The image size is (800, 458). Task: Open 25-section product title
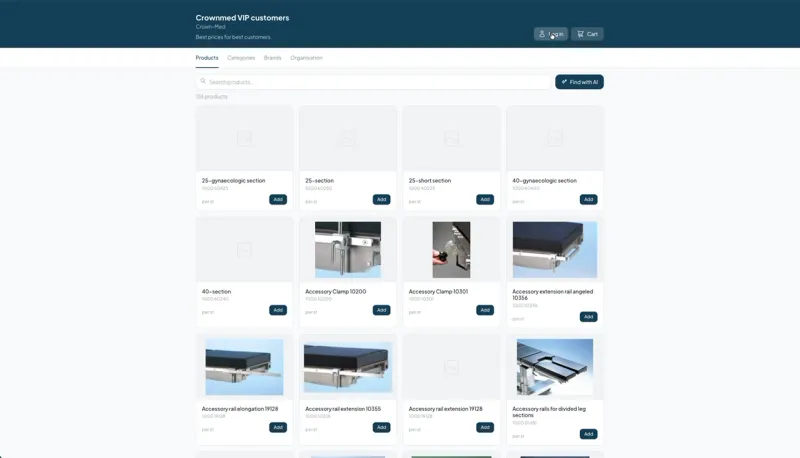(319, 181)
